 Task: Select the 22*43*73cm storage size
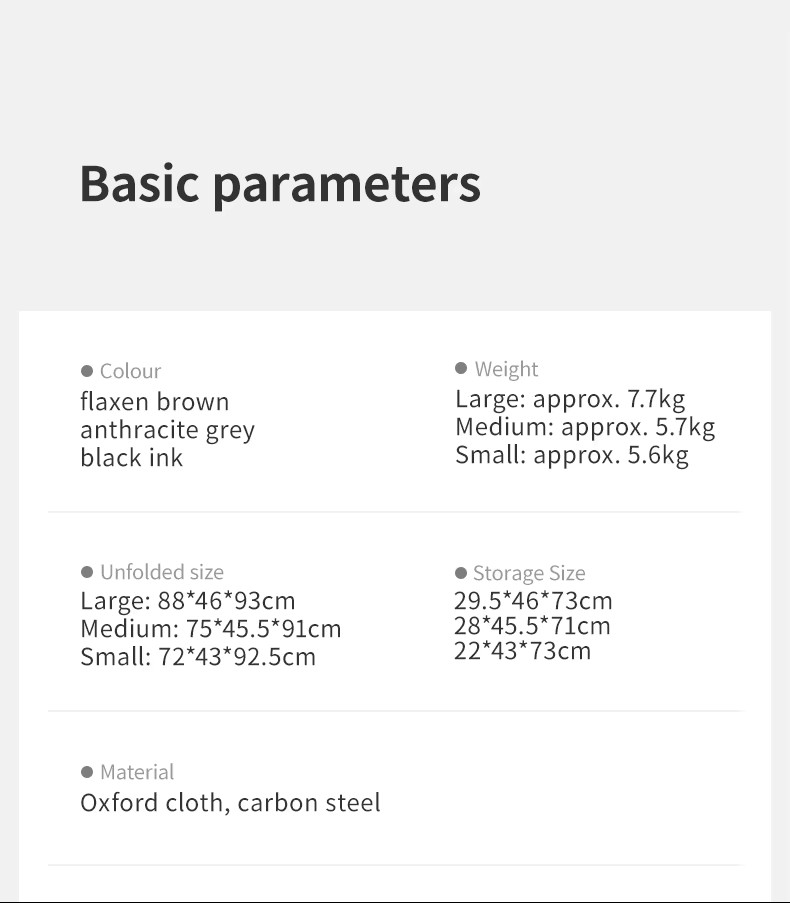point(523,651)
